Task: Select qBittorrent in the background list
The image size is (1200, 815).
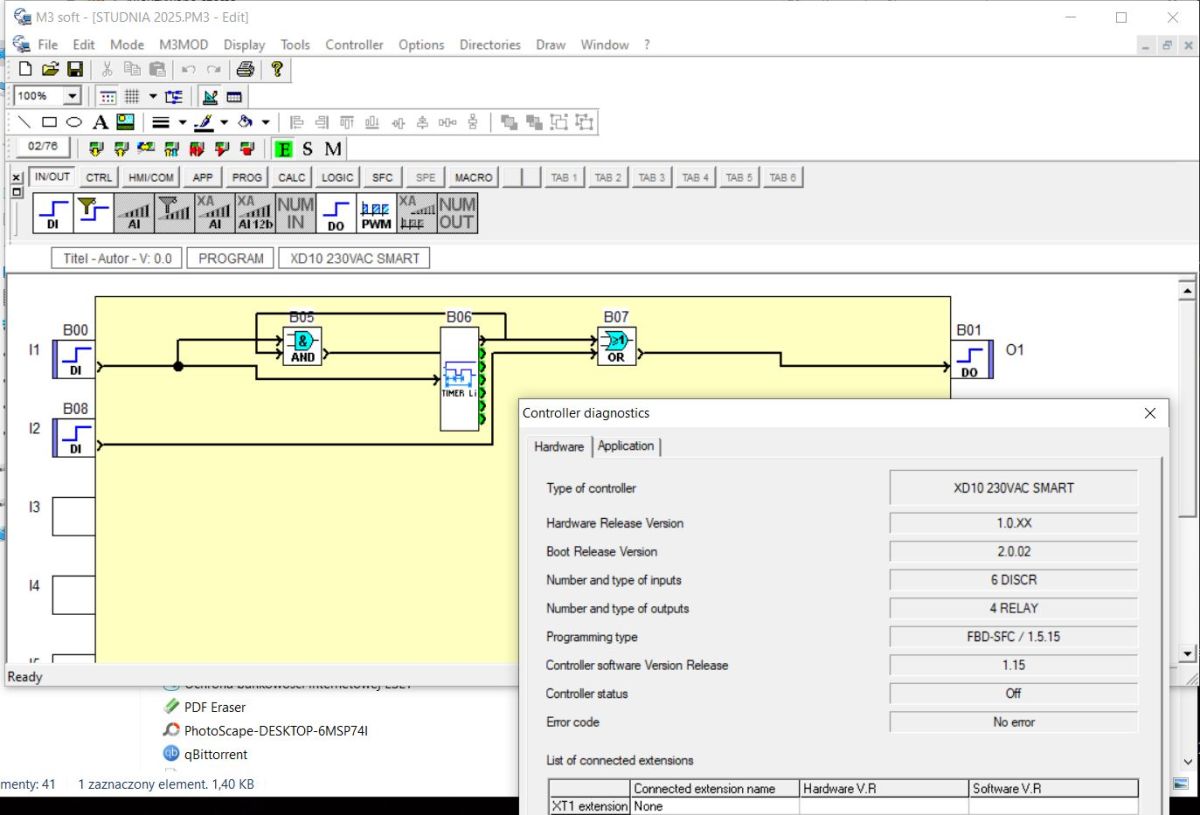Action: pos(216,755)
